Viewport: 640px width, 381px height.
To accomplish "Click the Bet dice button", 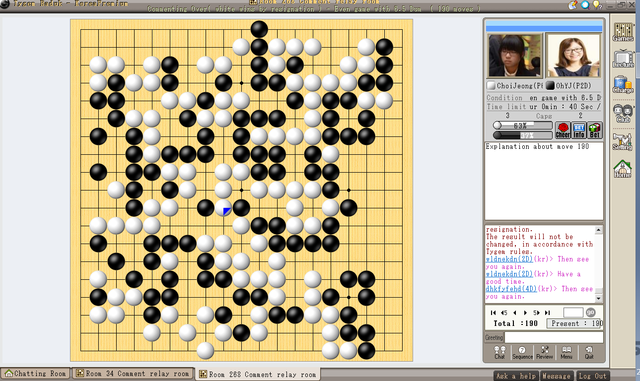I will [x=595, y=130].
